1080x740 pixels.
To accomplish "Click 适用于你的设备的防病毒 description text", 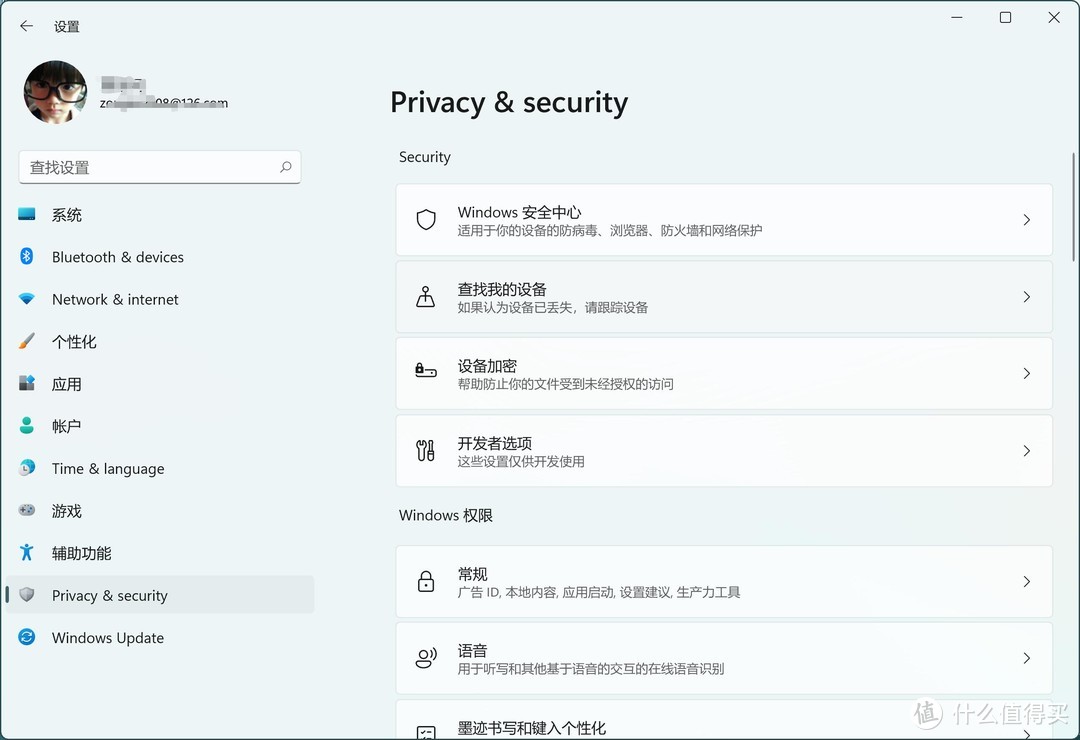I will tap(610, 230).
